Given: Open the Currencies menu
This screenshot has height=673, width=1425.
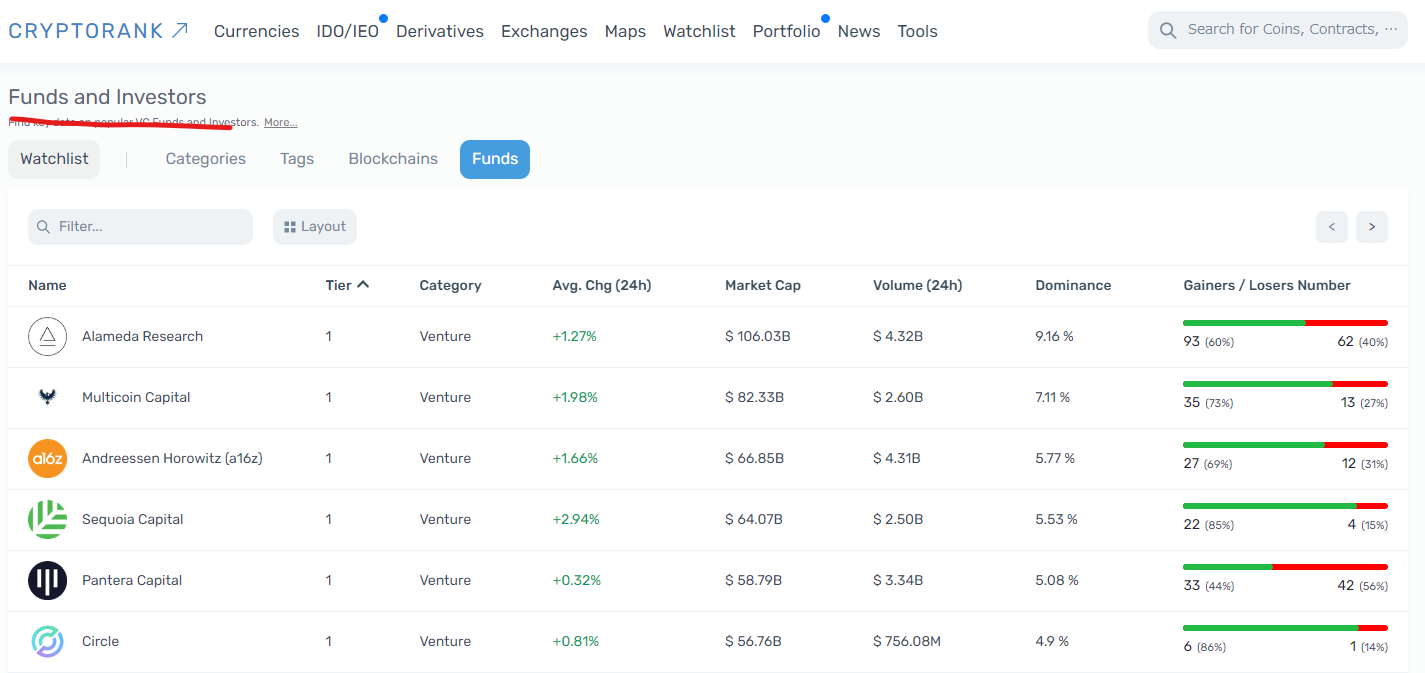Looking at the screenshot, I should coord(256,31).
